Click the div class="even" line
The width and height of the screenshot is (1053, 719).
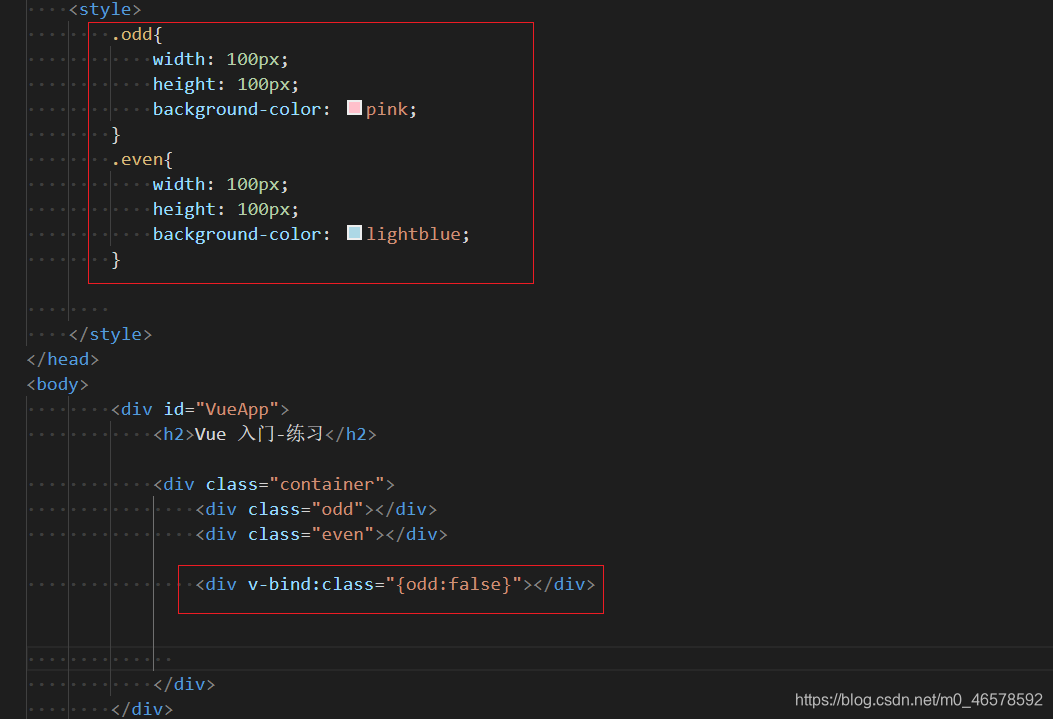322,534
